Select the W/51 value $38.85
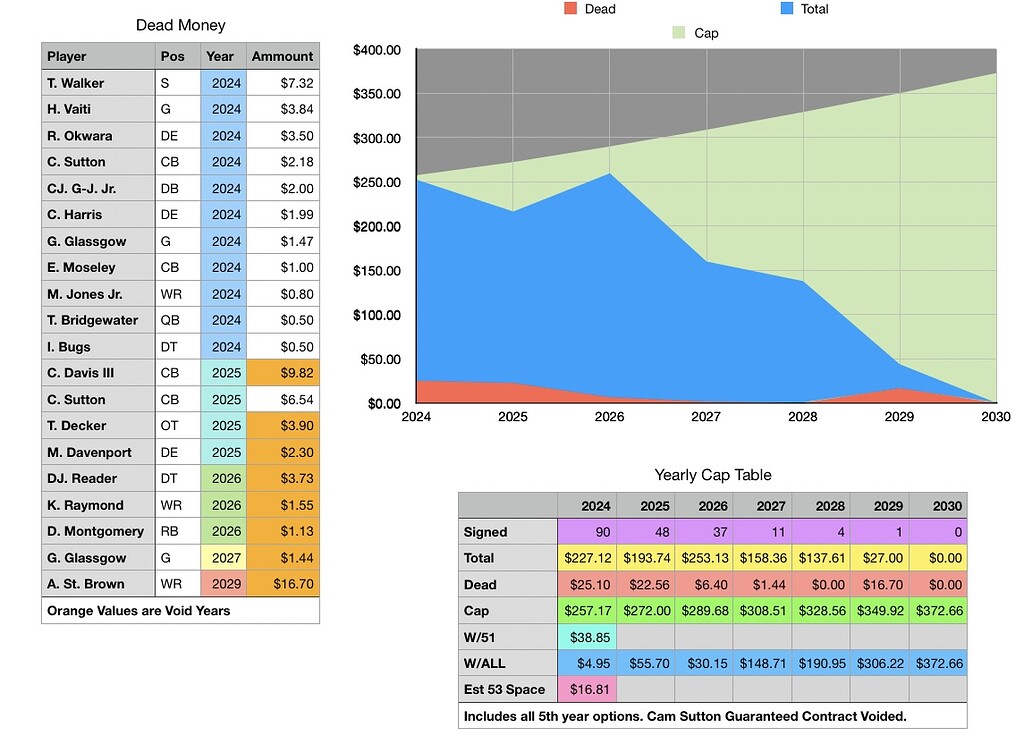Screen dimensions: 1024x744 tap(587, 636)
